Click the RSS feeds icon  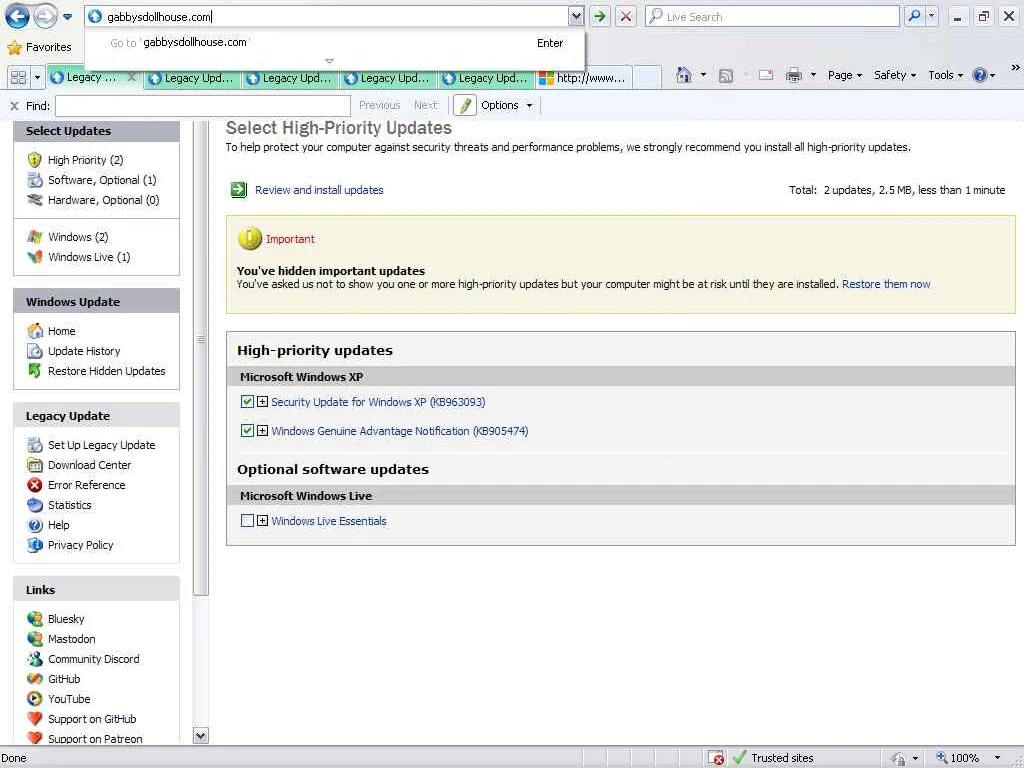coord(725,75)
